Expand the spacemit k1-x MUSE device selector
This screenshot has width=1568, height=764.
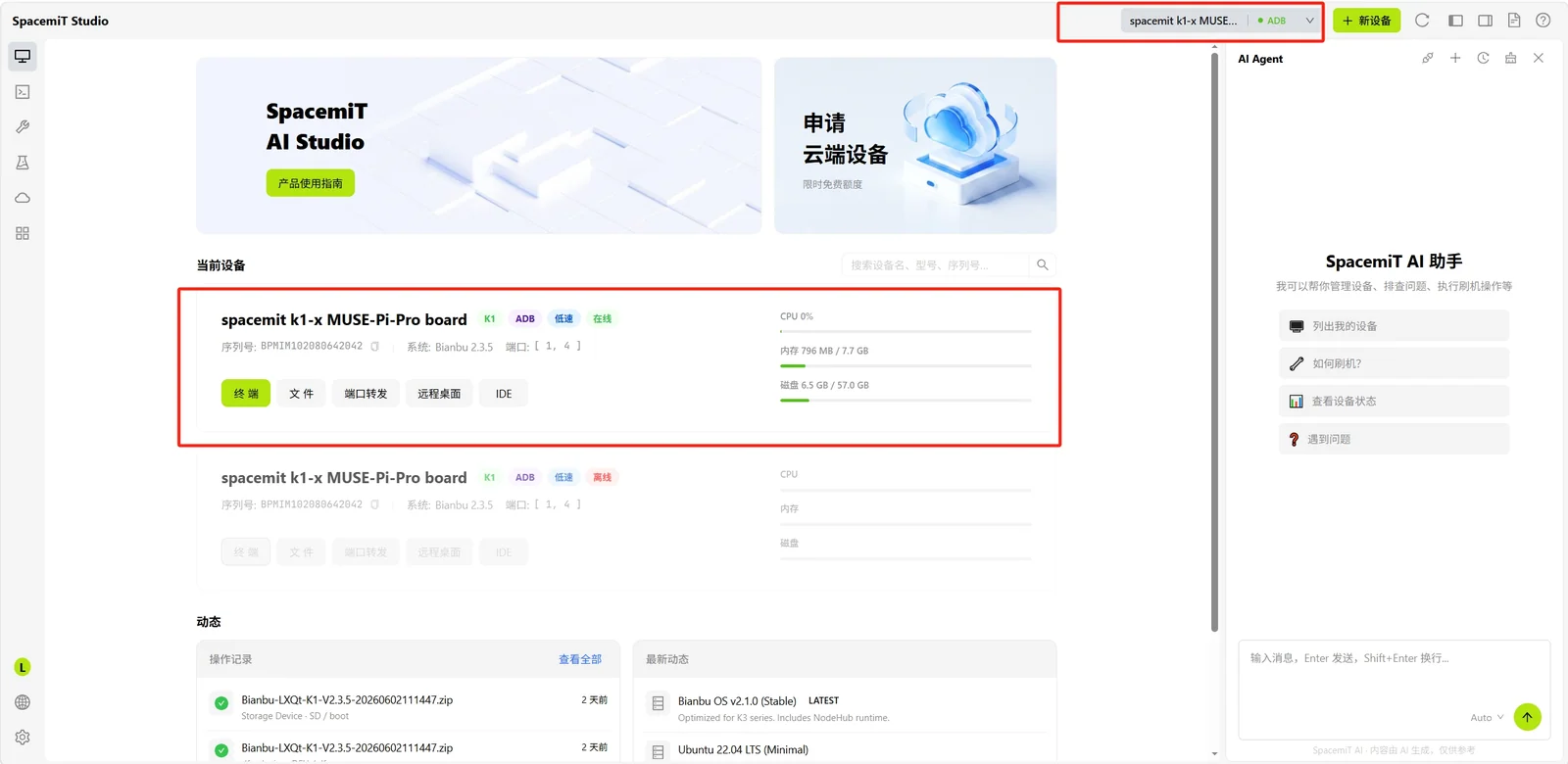(x=1221, y=21)
